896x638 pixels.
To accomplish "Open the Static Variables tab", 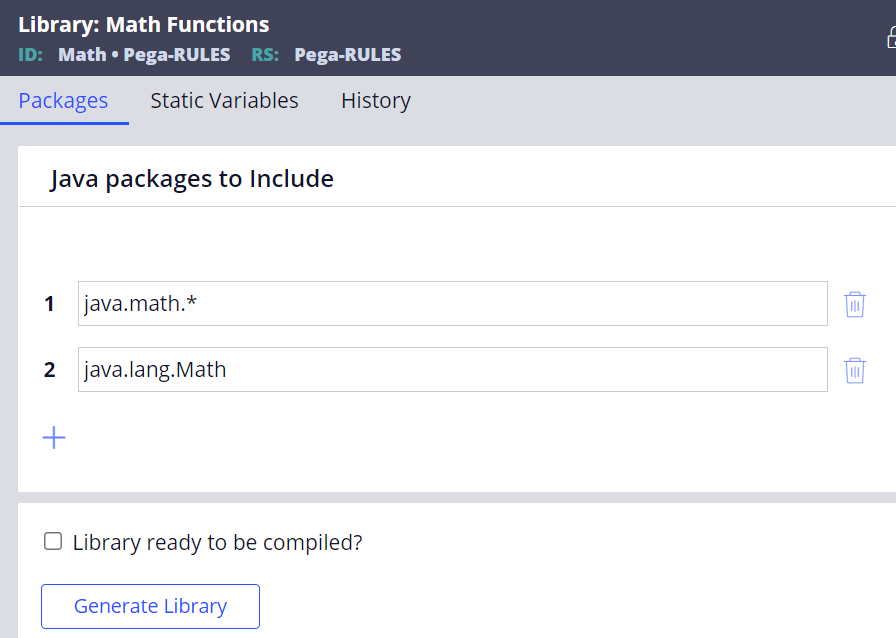I will point(225,101).
